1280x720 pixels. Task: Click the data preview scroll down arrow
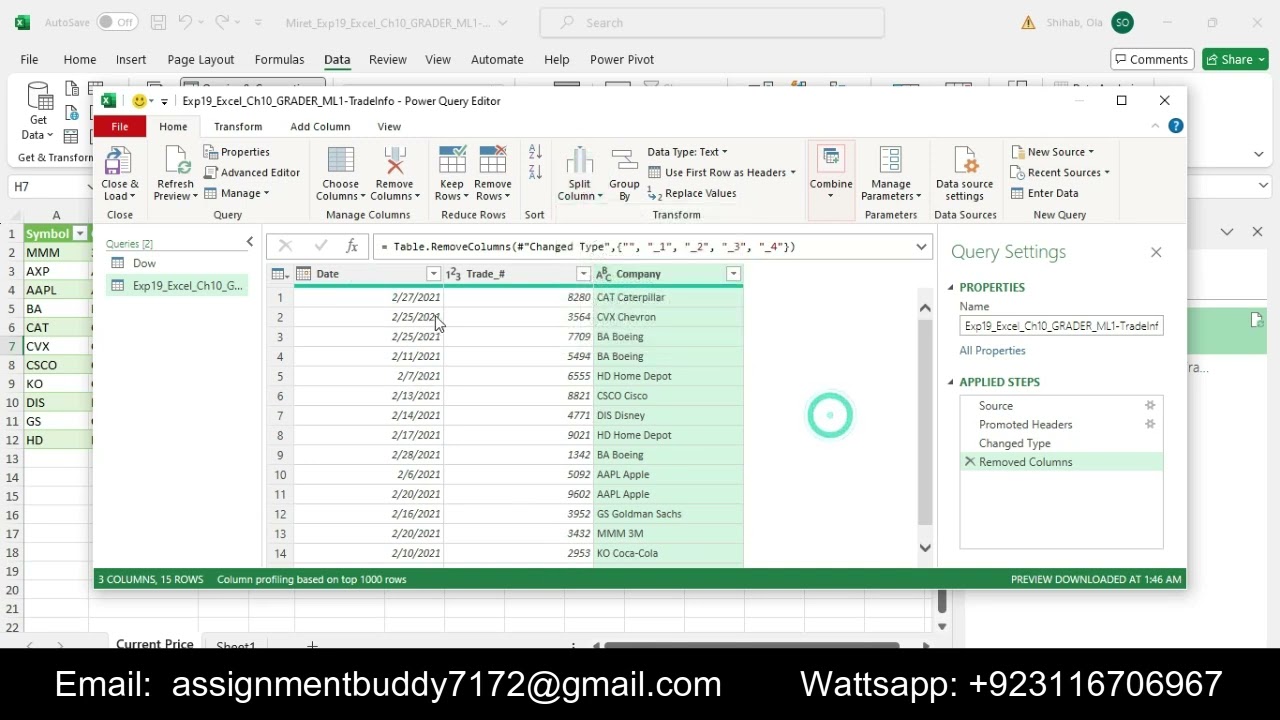coord(925,548)
